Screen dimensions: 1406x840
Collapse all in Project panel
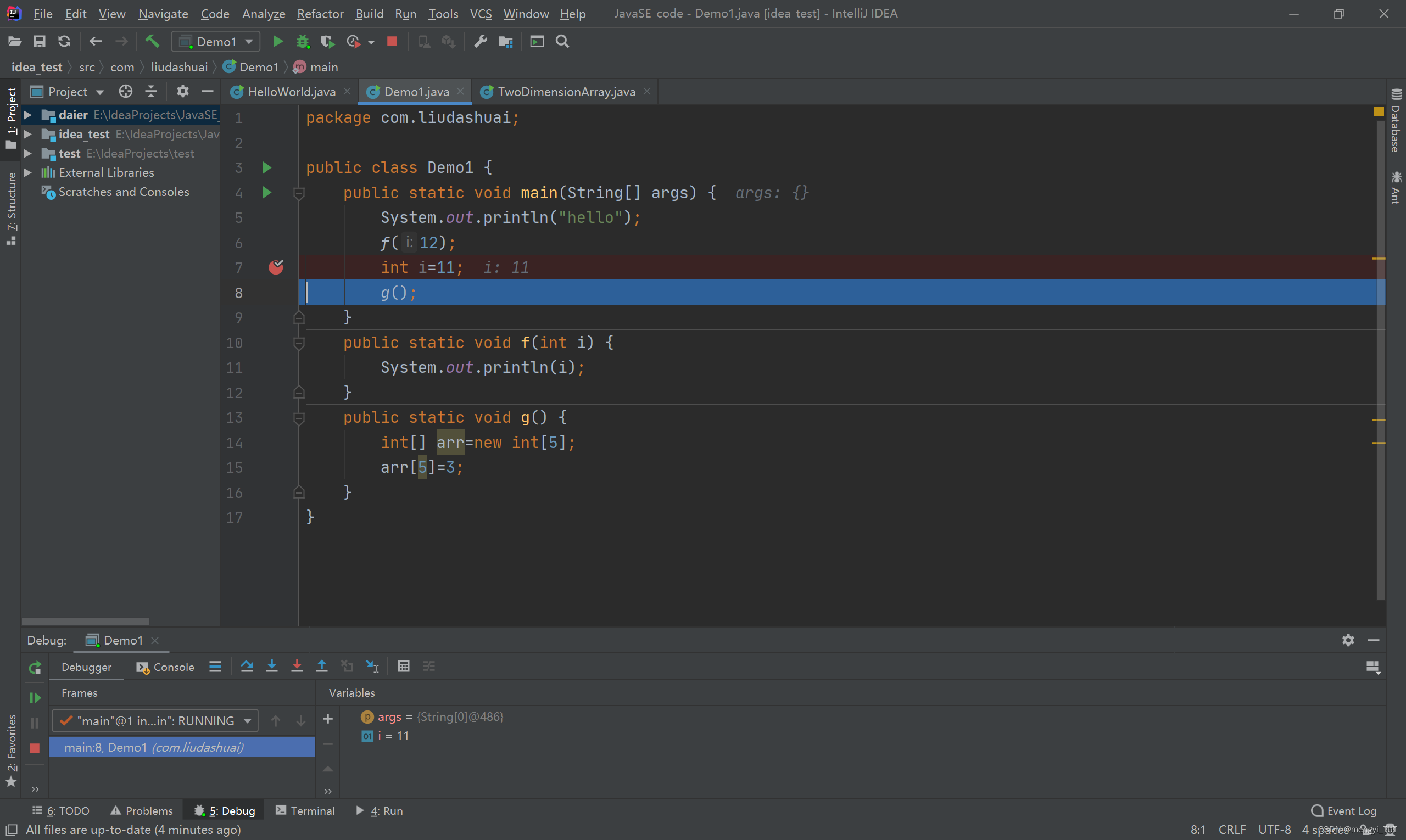point(150,91)
